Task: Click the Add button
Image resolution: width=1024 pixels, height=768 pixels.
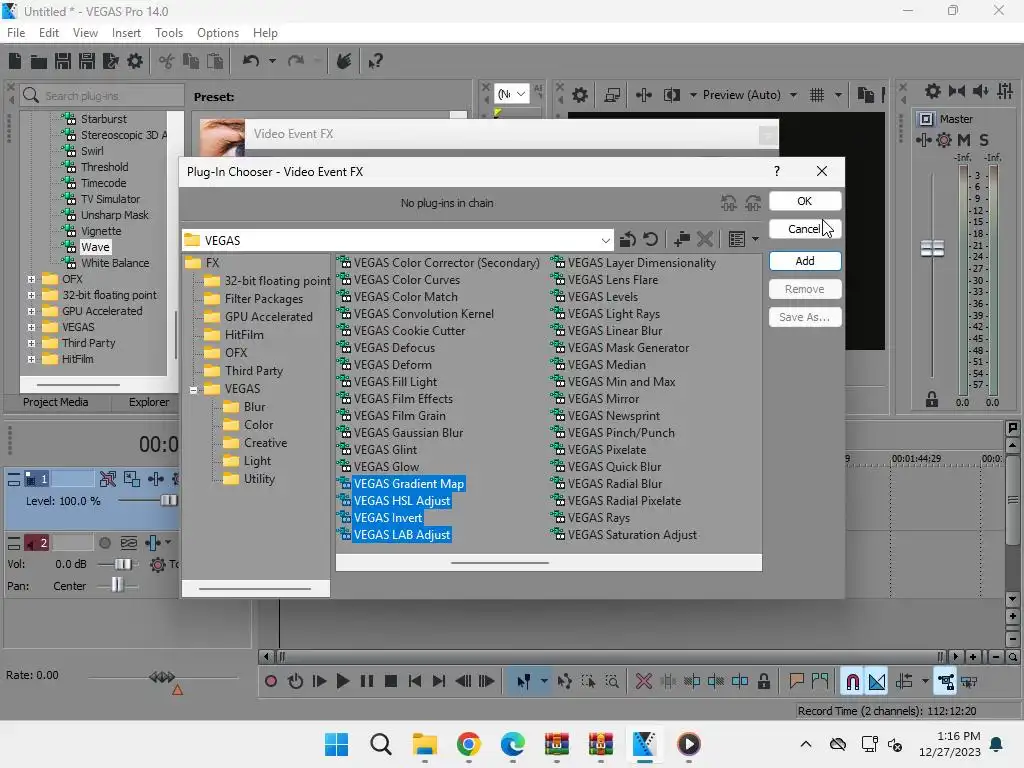Action: pos(805,261)
